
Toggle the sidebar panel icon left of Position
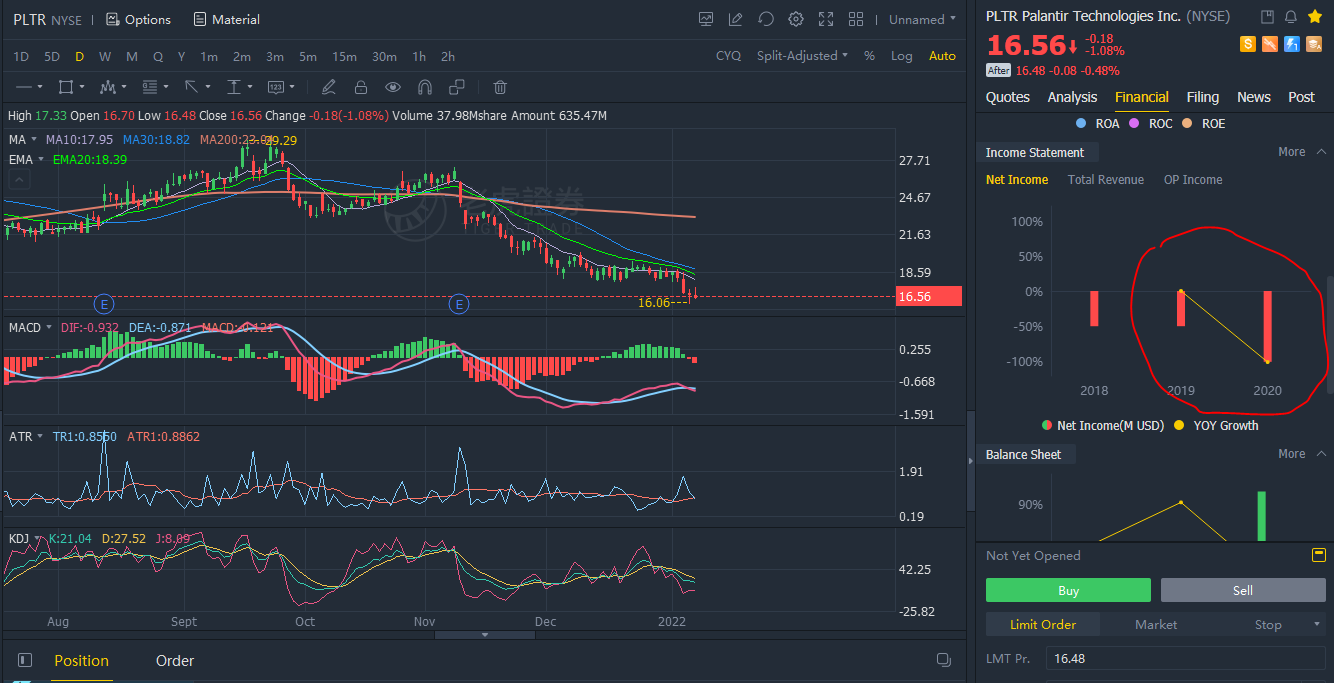25,660
